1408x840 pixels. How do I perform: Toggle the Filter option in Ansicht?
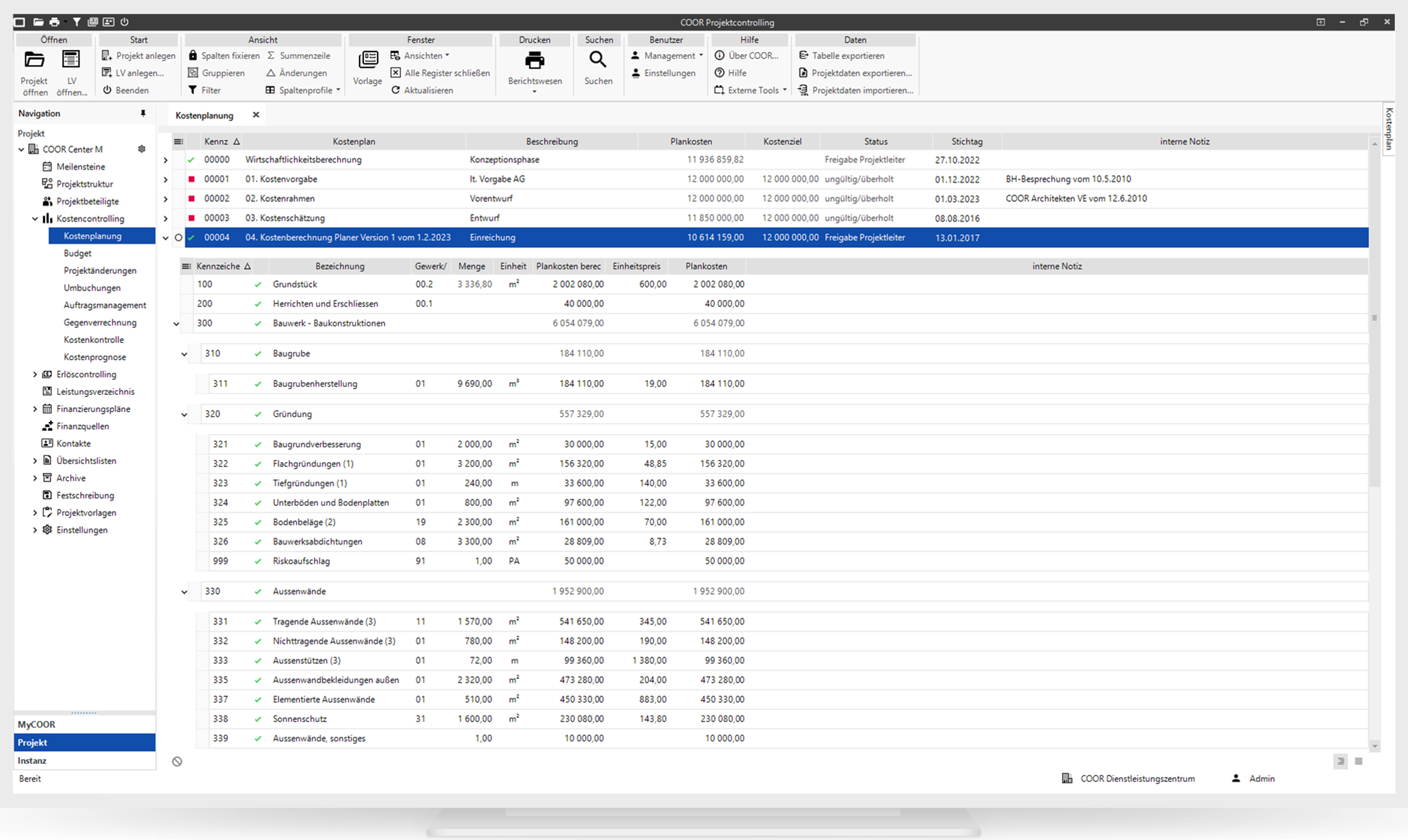click(204, 90)
